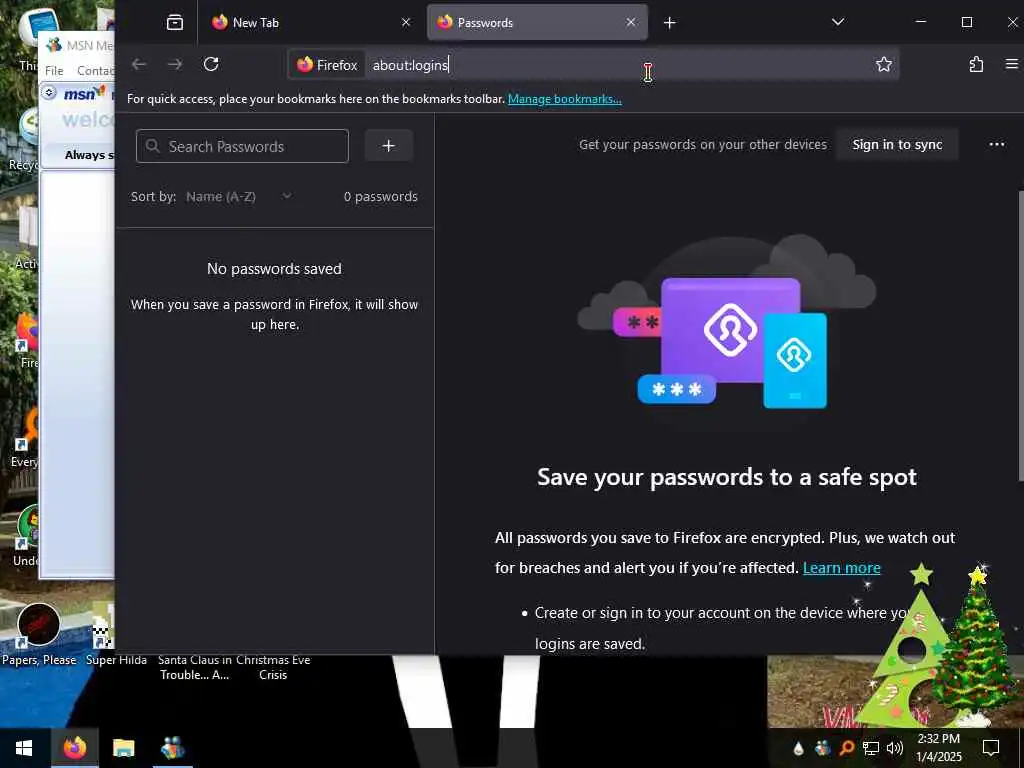Bookmark this page with the star

coord(884,64)
